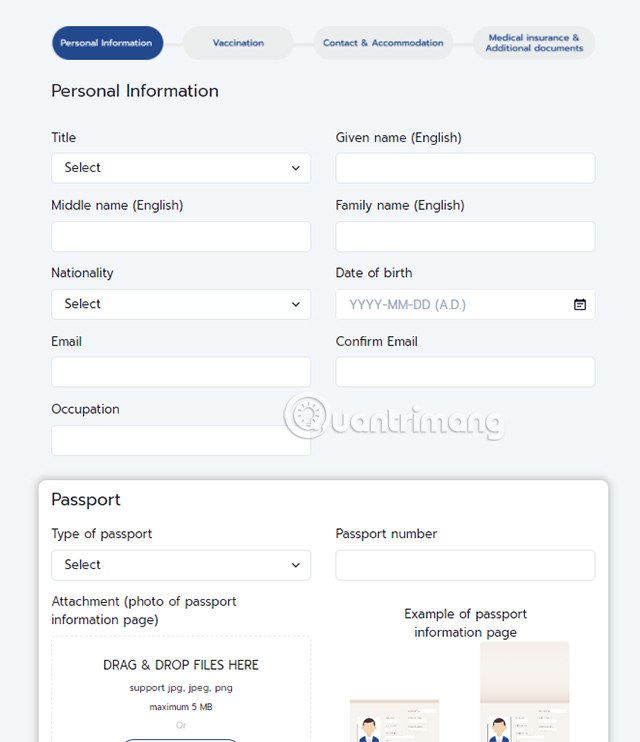
Task: Open Medical insurance & Additional documents step
Action: 534,43
